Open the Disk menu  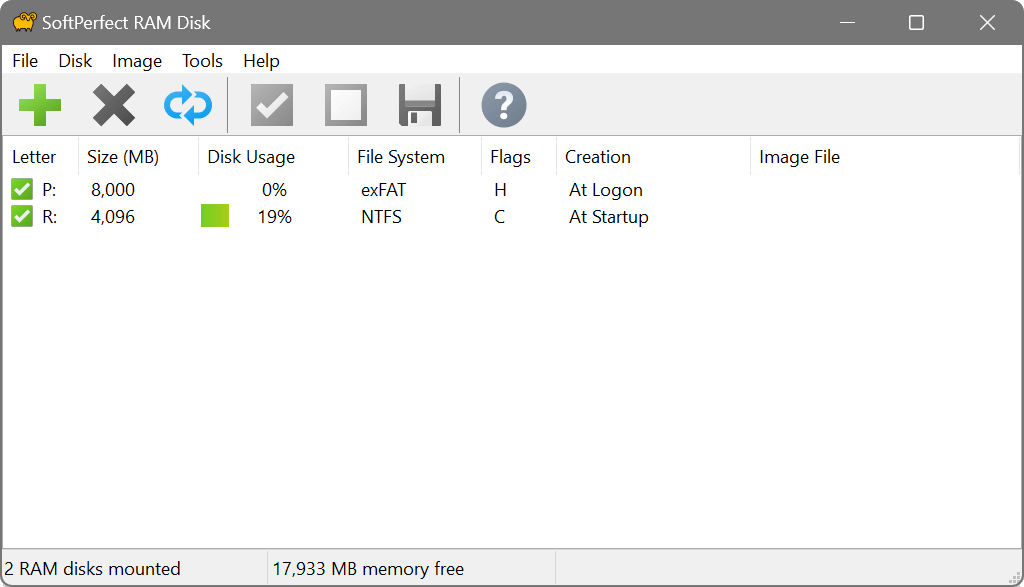pos(75,61)
